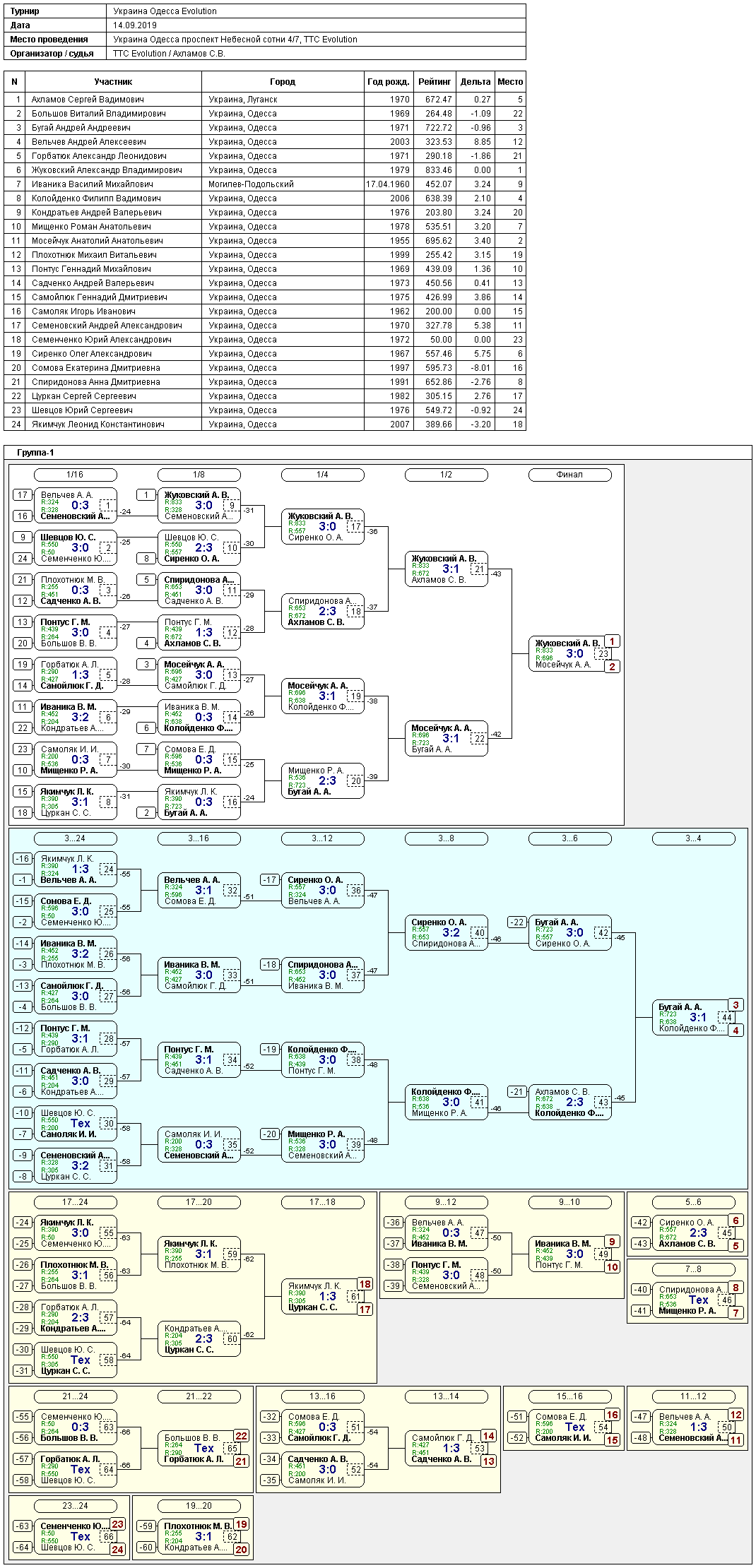Select the Финал round header
The height and width of the screenshot is (1568, 756).
tap(569, 475)
